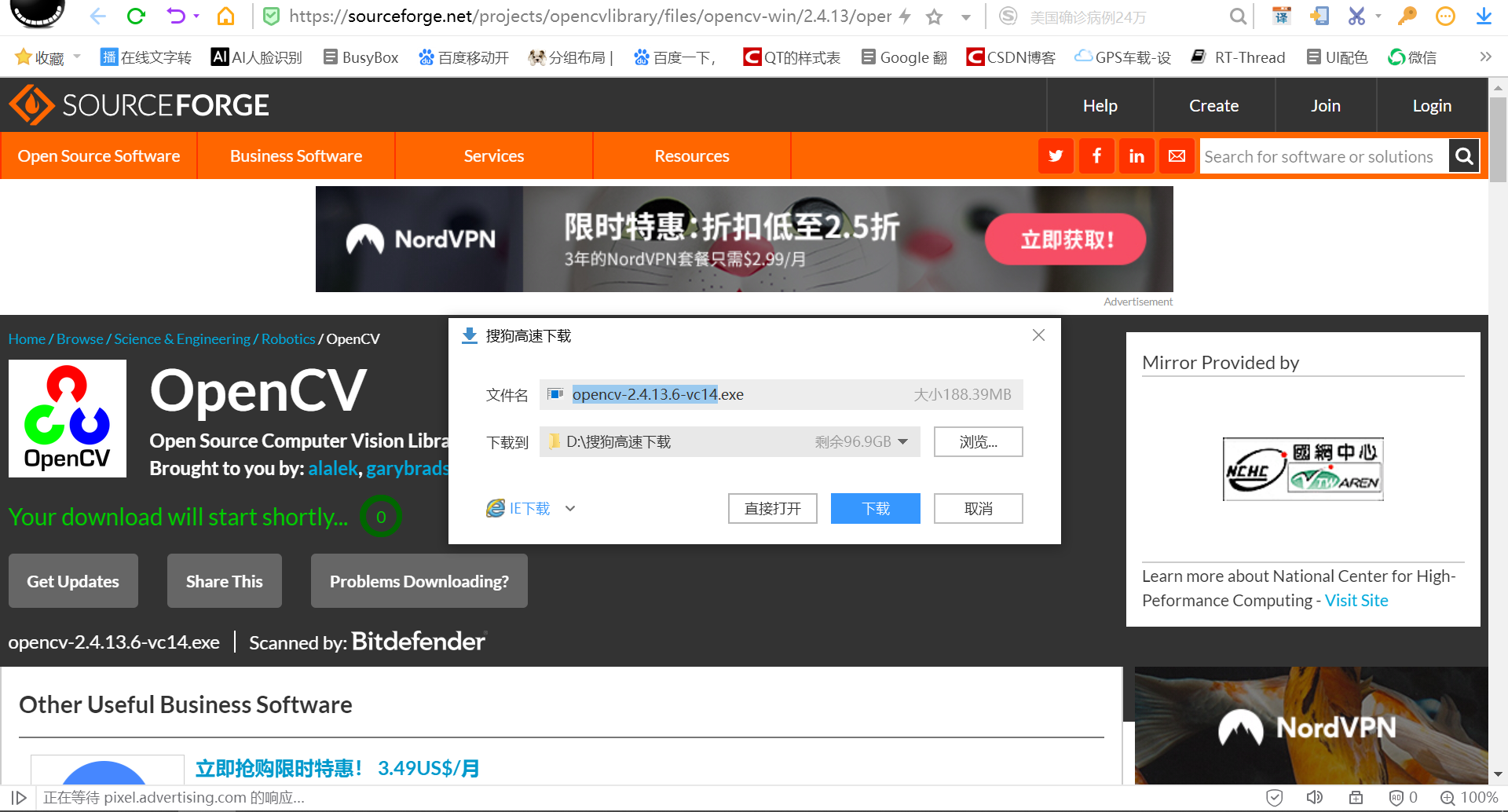Focus the SourceForge search input field
This screenshot has width=1508, height=812.
click(1324, 156)
